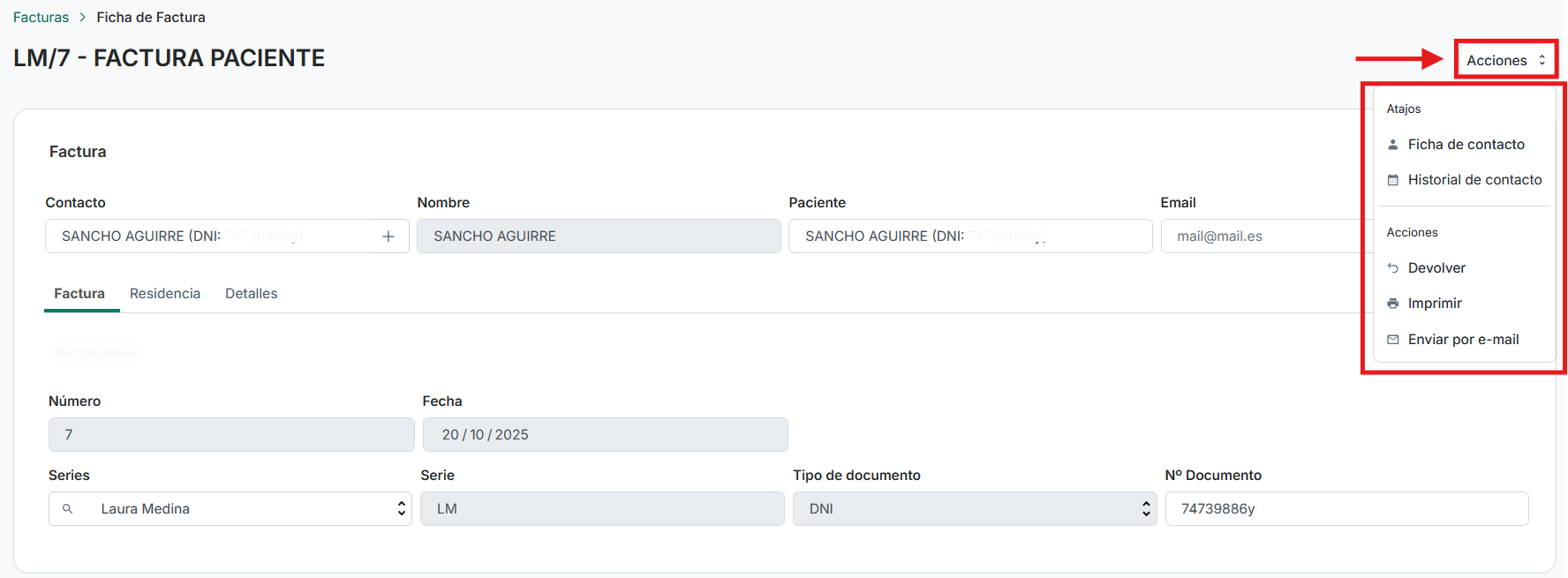Click the plus icon in Contacto field
Screen dimensions: 1568x578
click(388, 236)
